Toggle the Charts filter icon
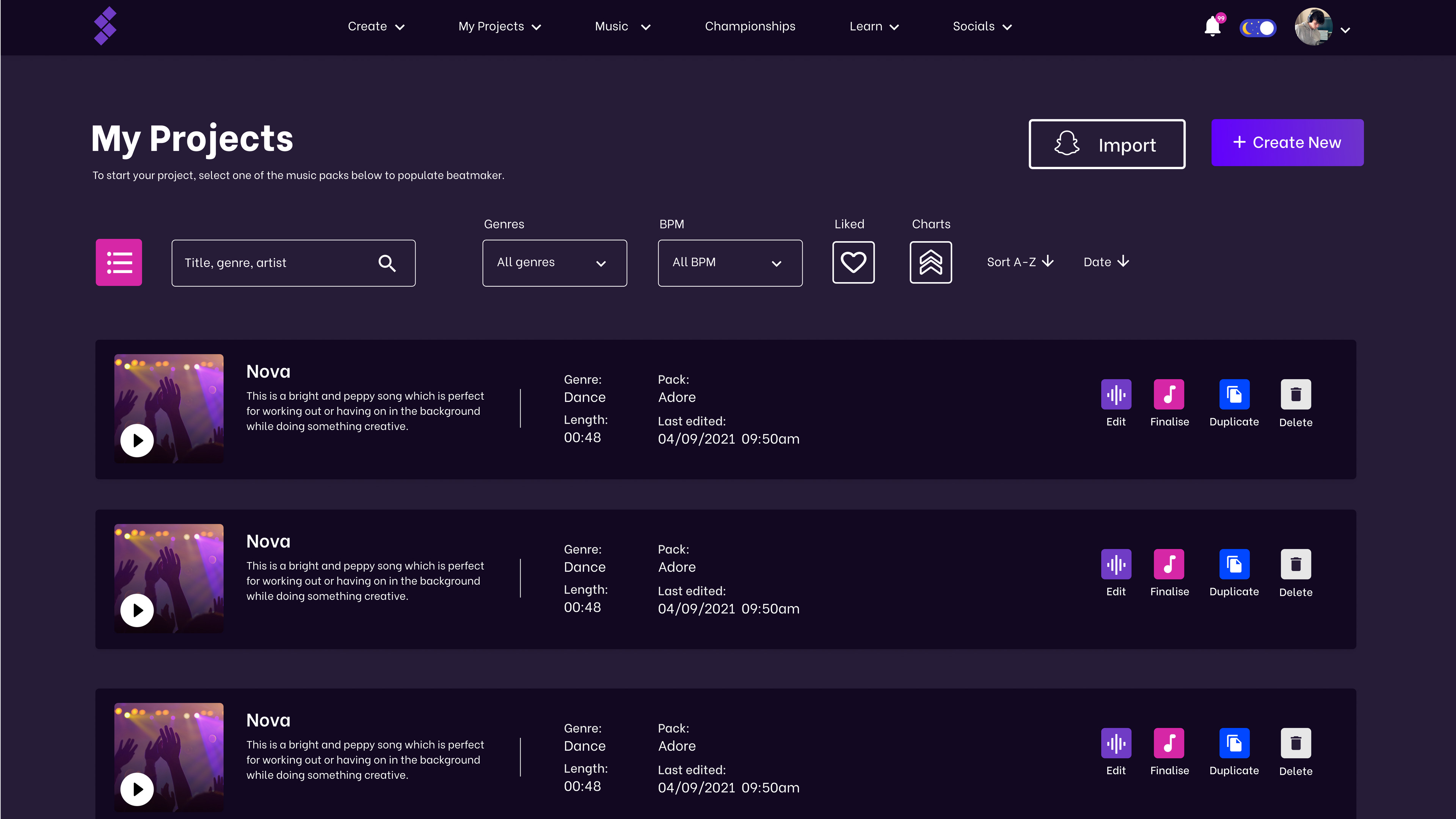 (931, 262)
